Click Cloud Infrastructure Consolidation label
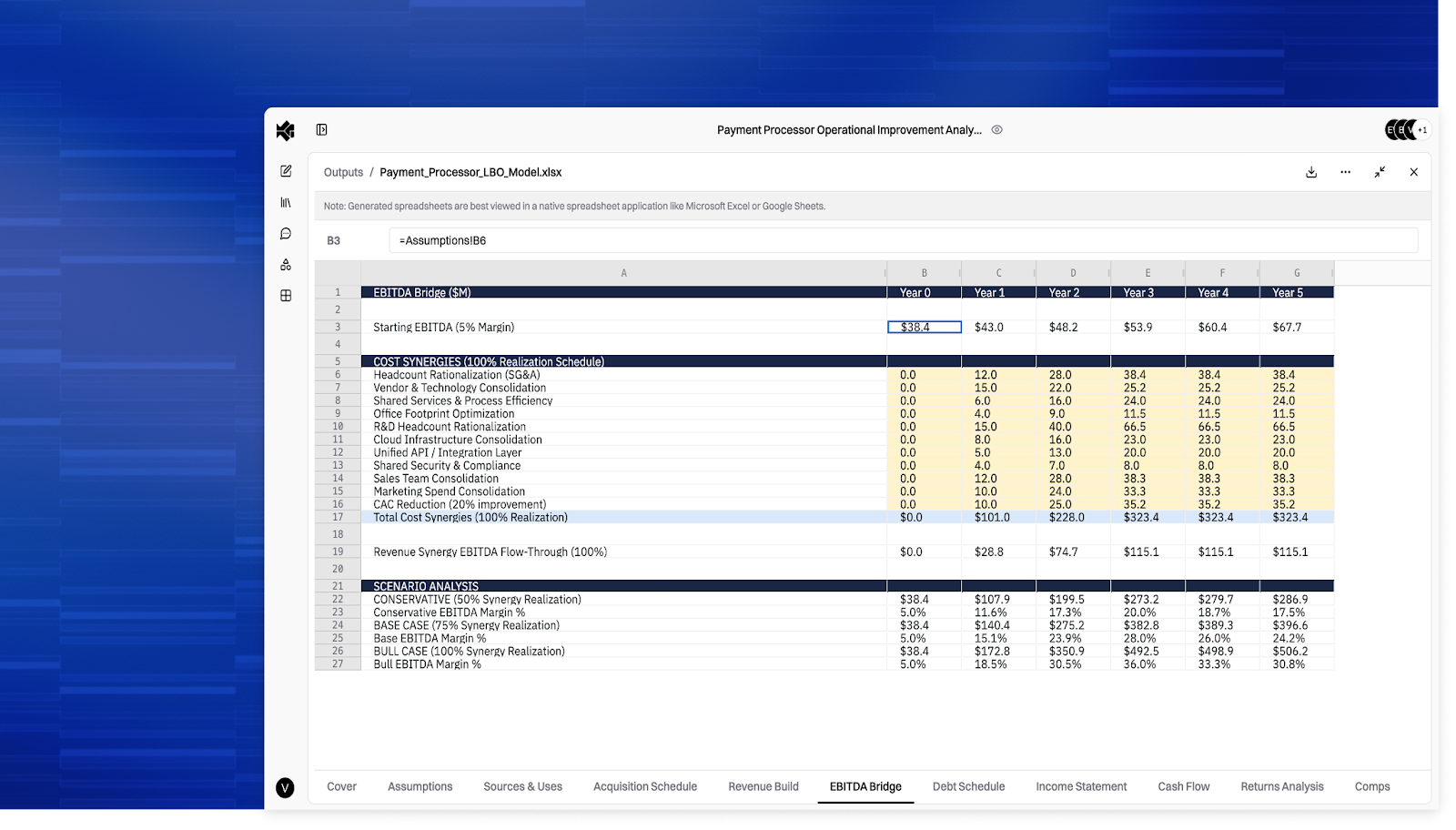This screenshot has height=830, width=1456. click(x=458, y=440)
